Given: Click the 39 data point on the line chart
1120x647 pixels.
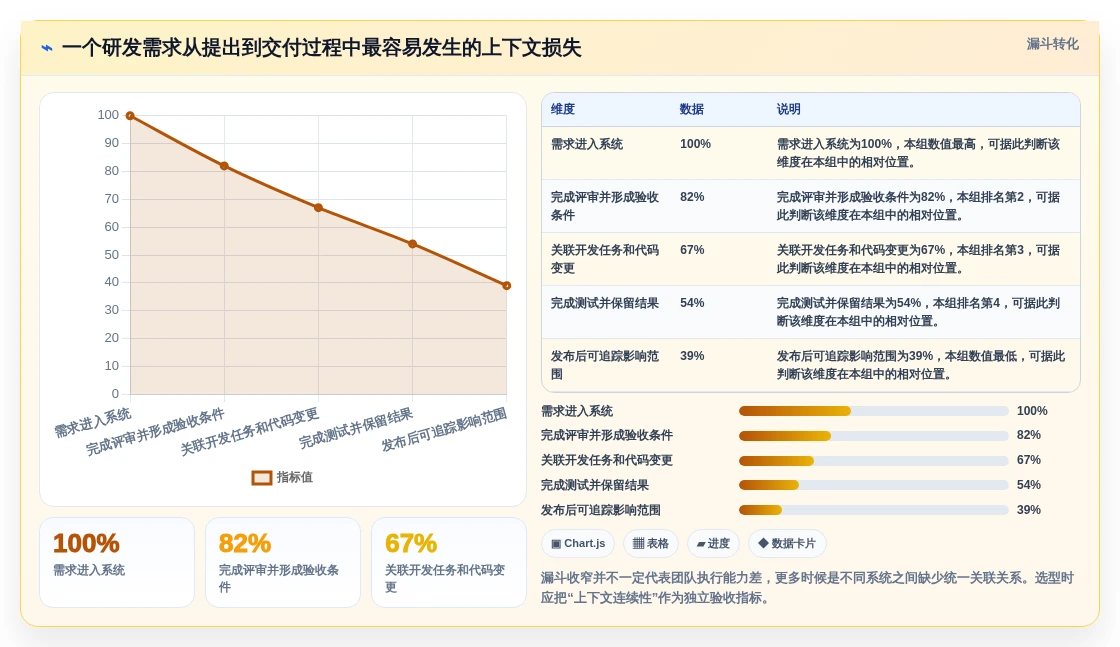Looking at the screenshot, I should pyautogui.click(x=506, y=286).
